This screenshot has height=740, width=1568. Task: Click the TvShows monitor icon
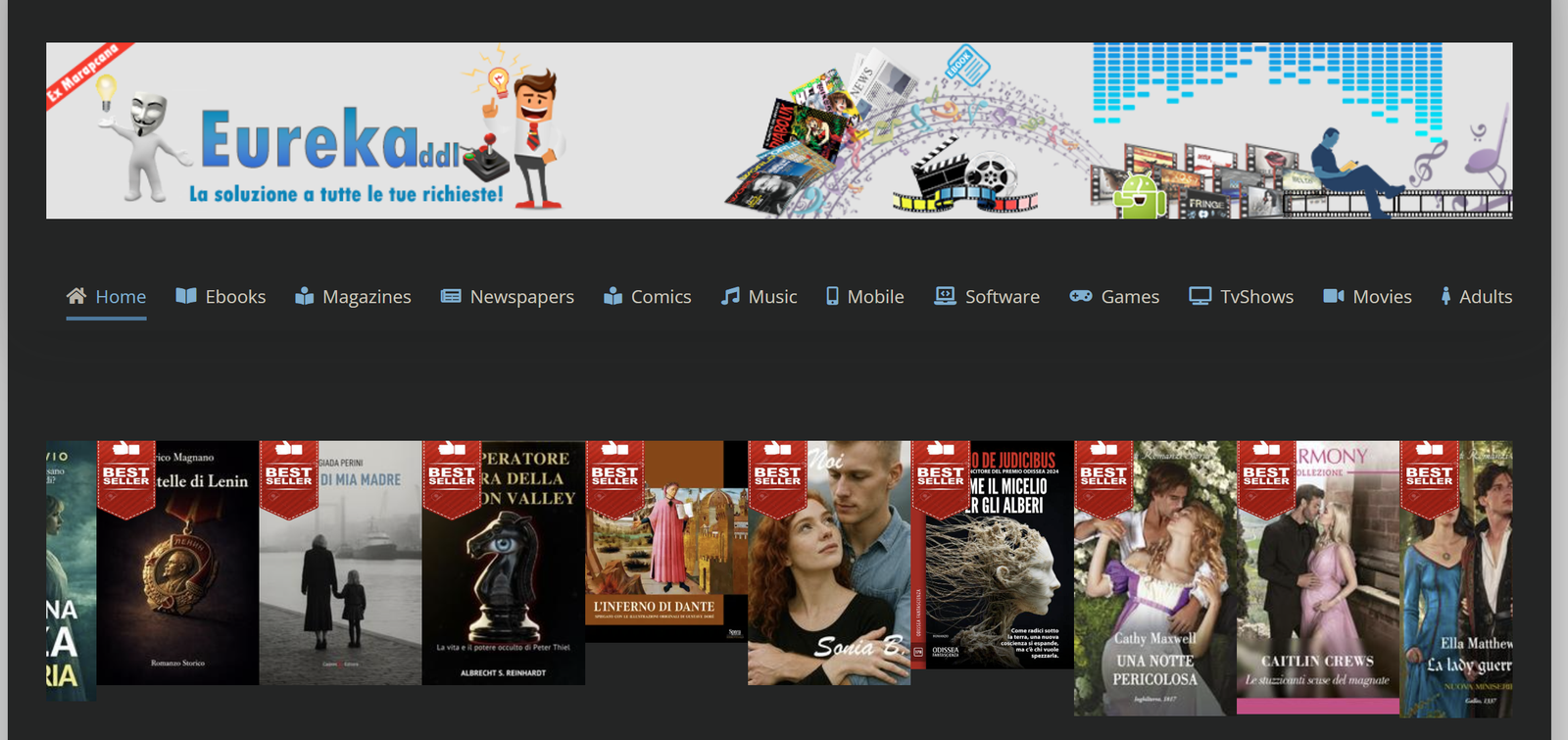[1200, 296]
